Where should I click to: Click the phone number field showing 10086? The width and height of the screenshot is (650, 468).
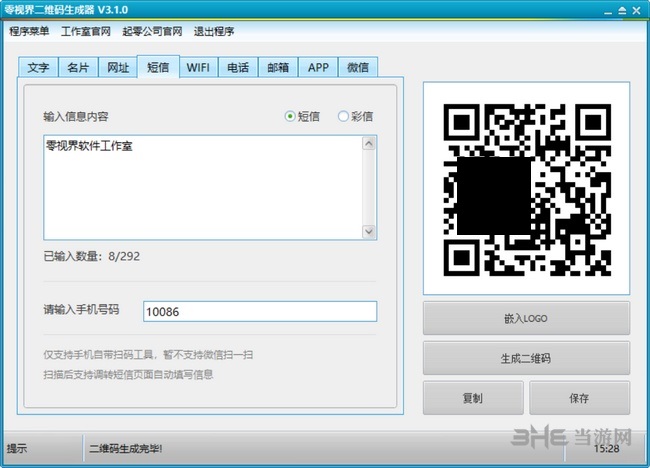click(x=260, y=311)
